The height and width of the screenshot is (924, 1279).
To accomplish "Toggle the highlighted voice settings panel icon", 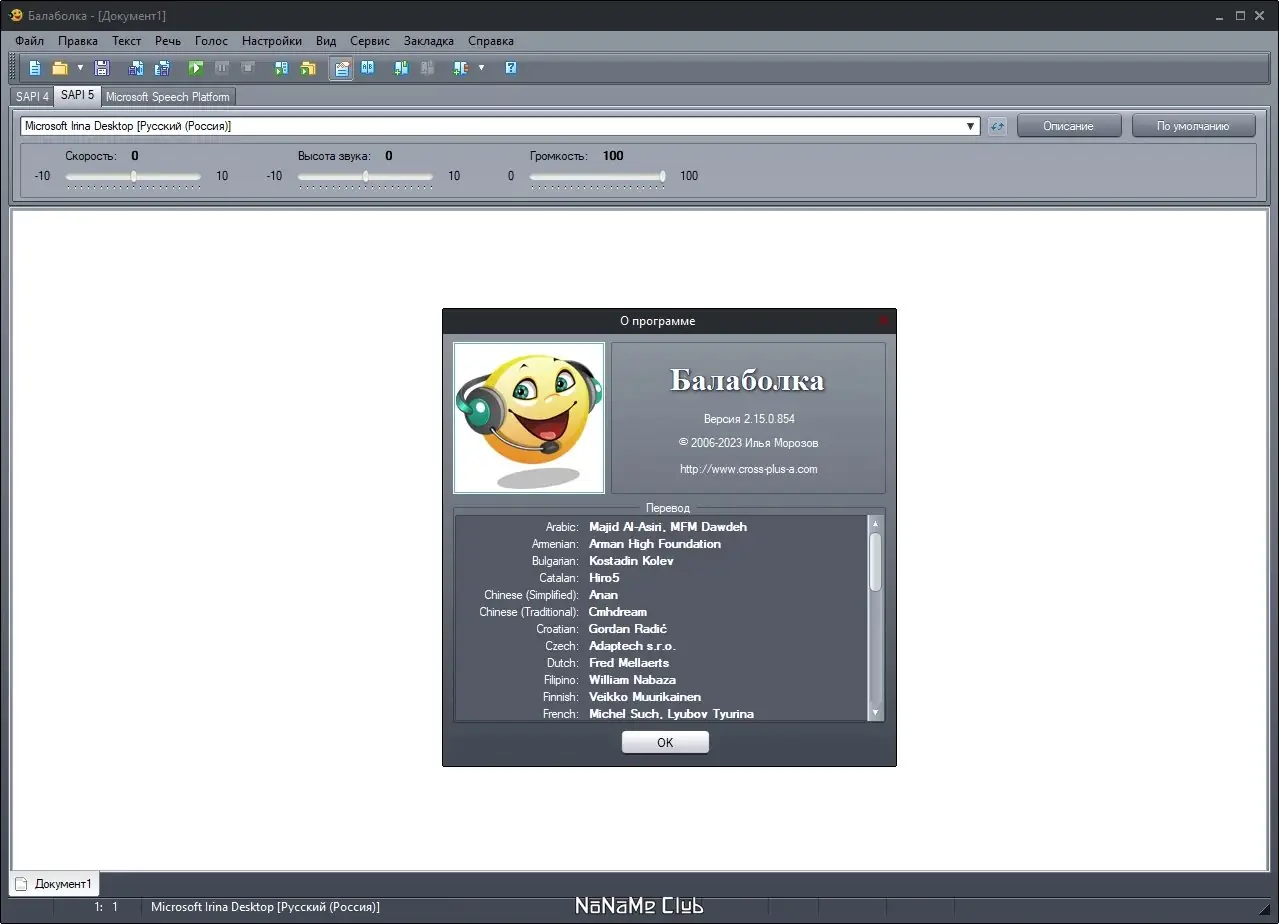I will [342, 68].
